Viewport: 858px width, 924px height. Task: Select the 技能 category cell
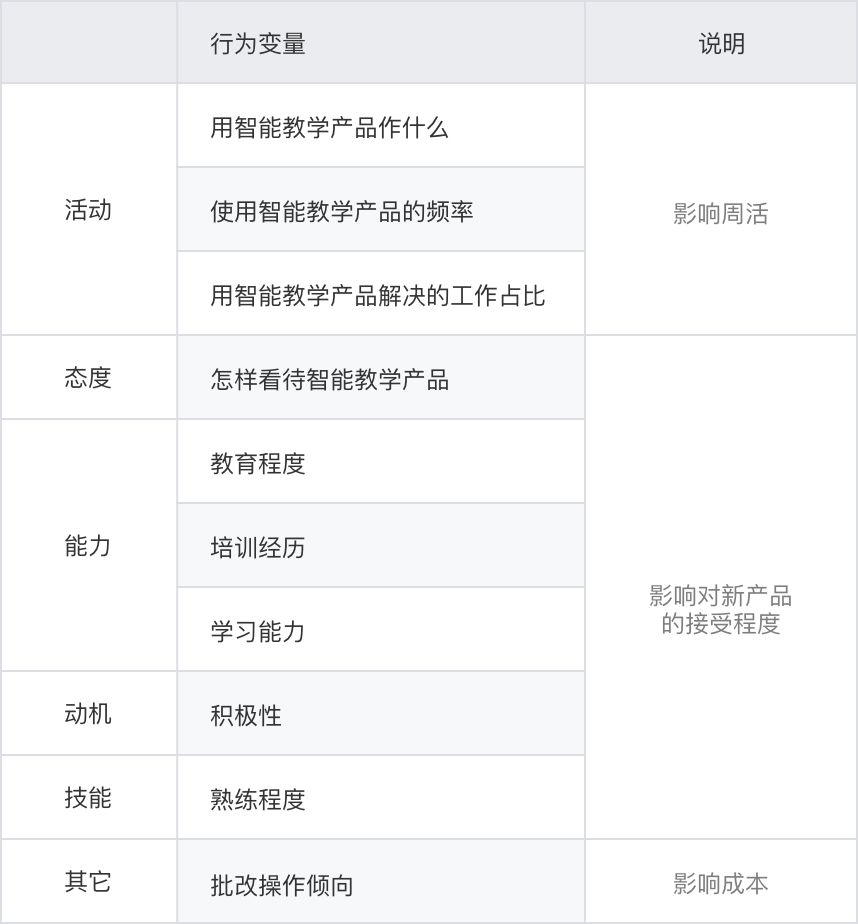[x=88, y=798]
